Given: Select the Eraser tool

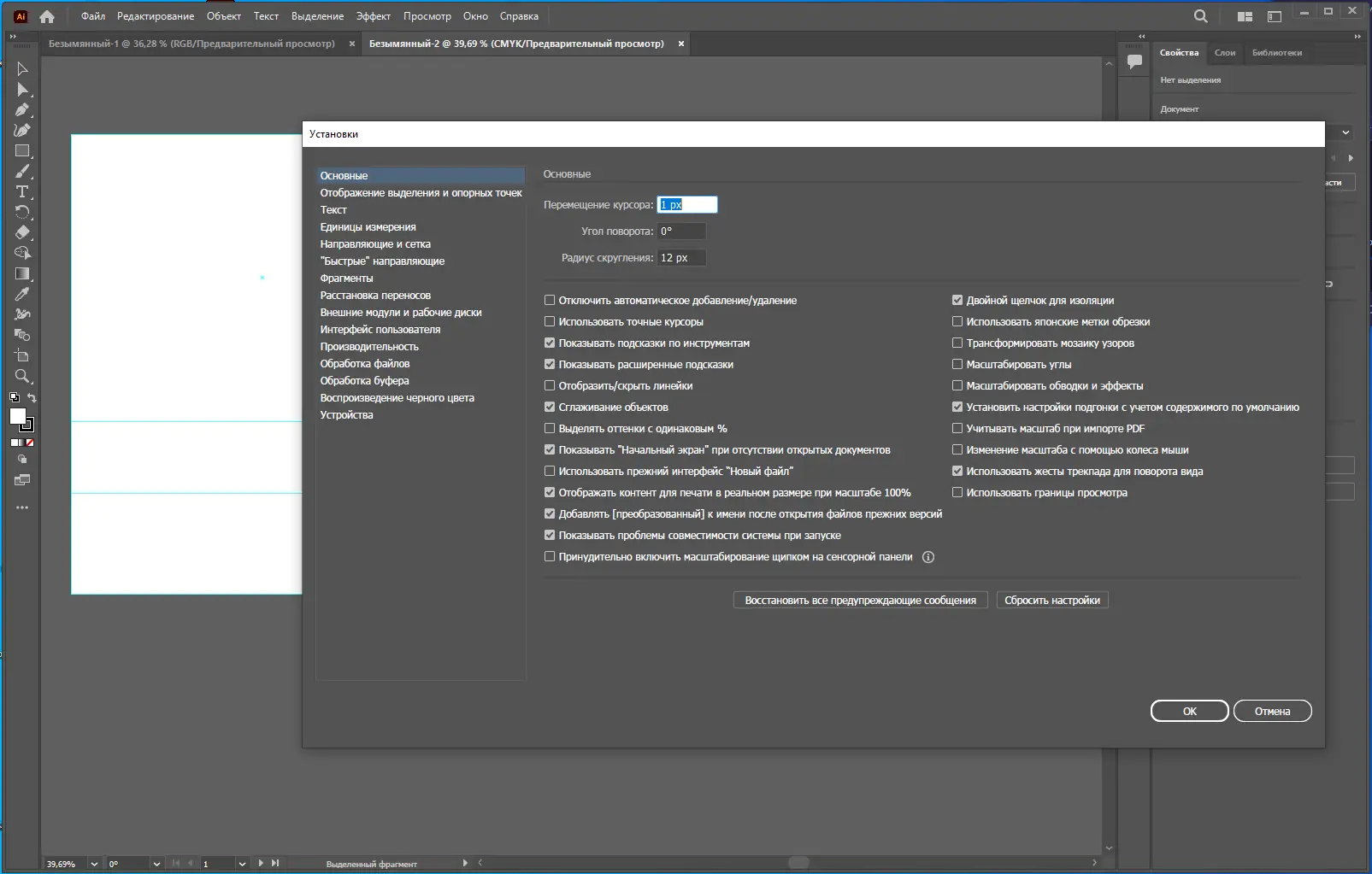Looking at the screenshot, I should click(x=22, y=232).
